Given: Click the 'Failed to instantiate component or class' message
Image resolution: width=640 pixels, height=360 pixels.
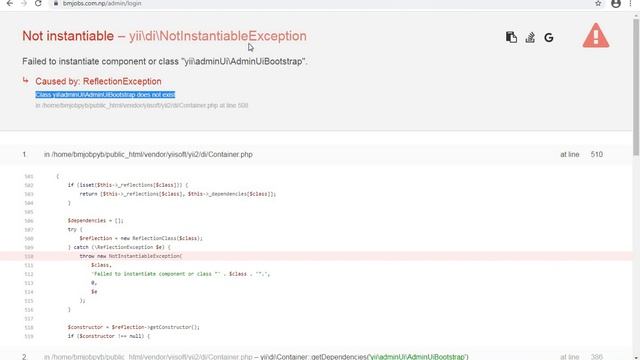Looking at the screenshot, I should pyautogui.click(x=165, y=61).
